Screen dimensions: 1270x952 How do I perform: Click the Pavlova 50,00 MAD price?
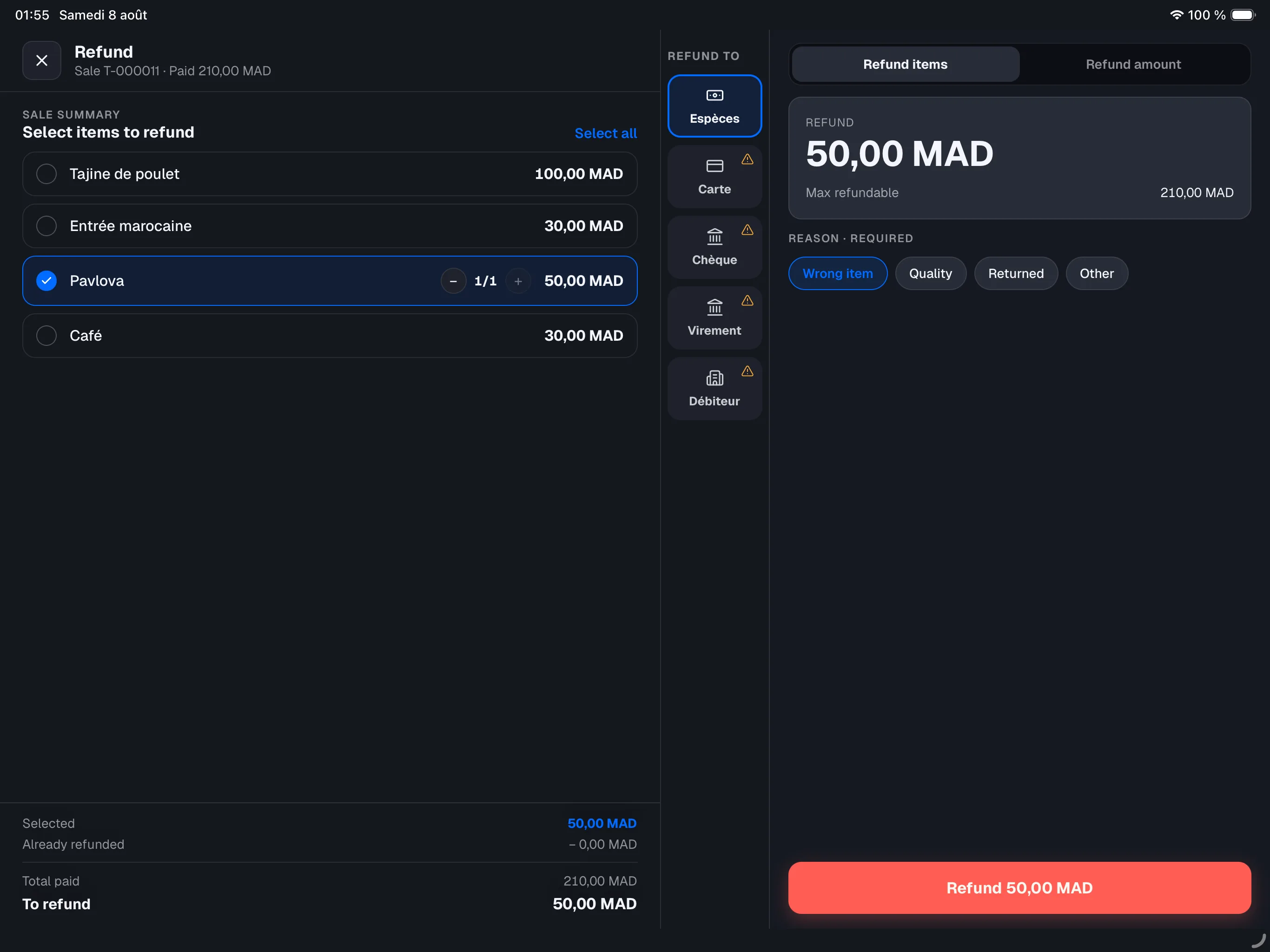(583, 281)
